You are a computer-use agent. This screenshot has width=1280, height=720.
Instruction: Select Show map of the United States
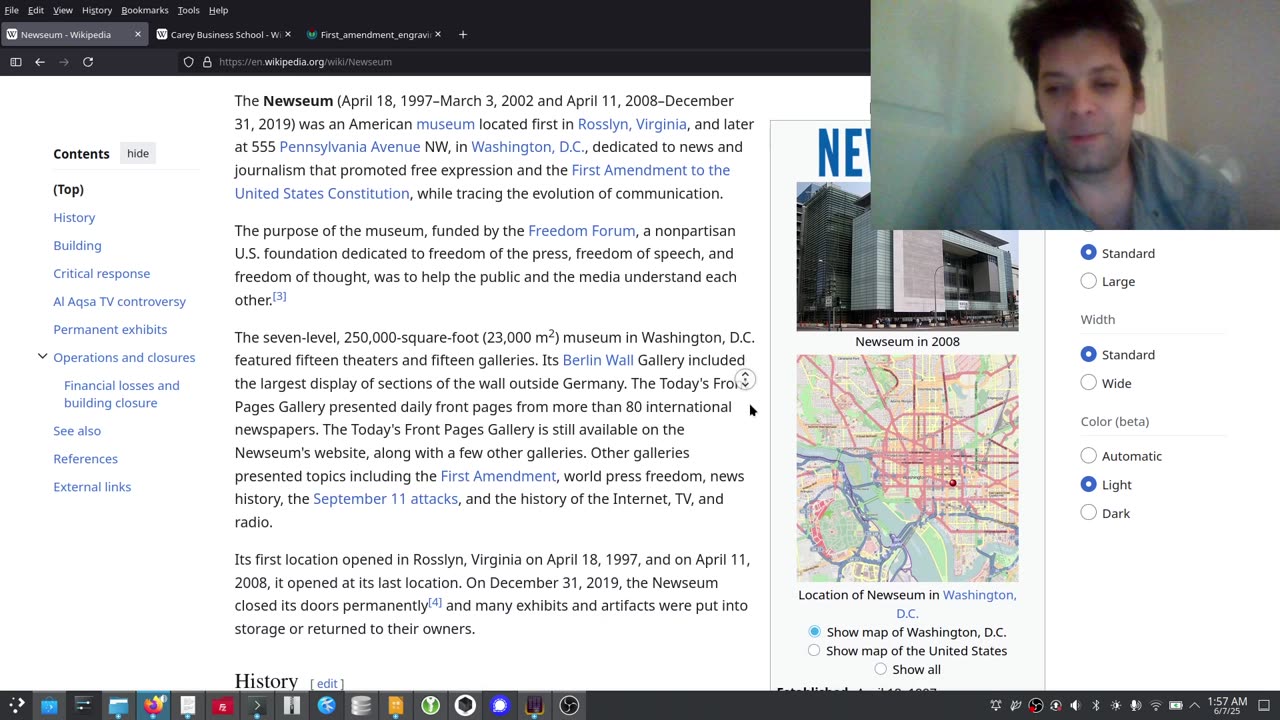[814, 650]
